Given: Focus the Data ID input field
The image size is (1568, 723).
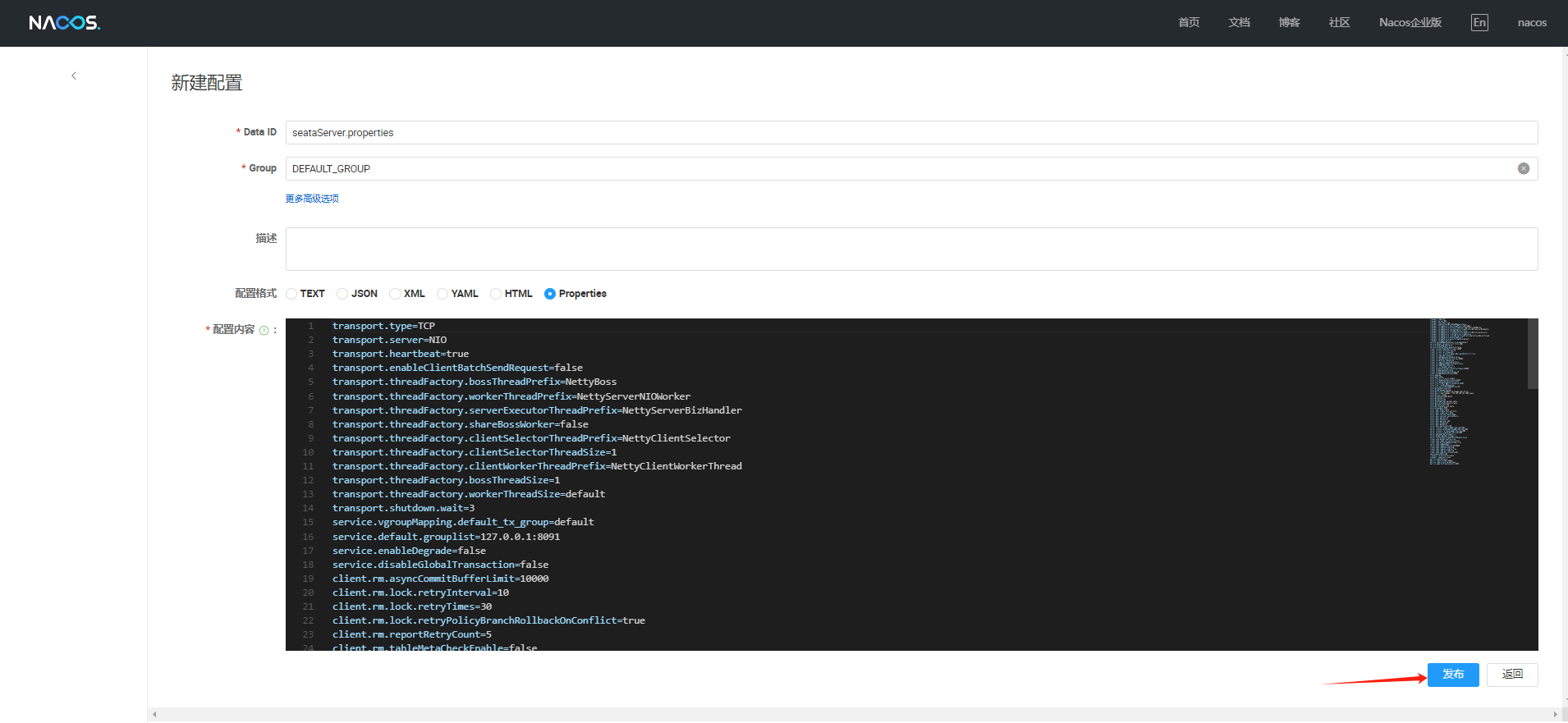Looking at the screenshot, I should click(x=911, y=133).
